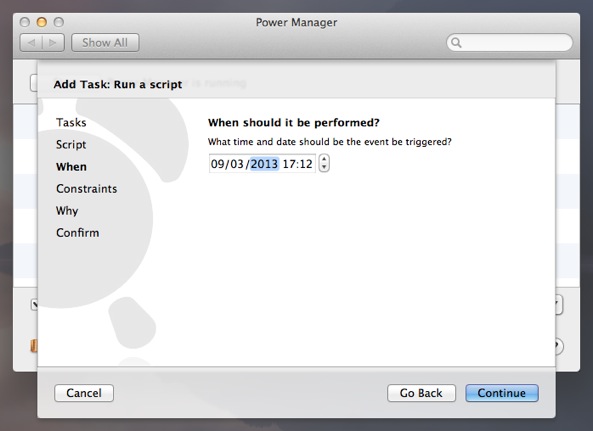This screenshot has width=593, height=431.
Task: Select the Why step in sidebar
Action: [67, 211]
